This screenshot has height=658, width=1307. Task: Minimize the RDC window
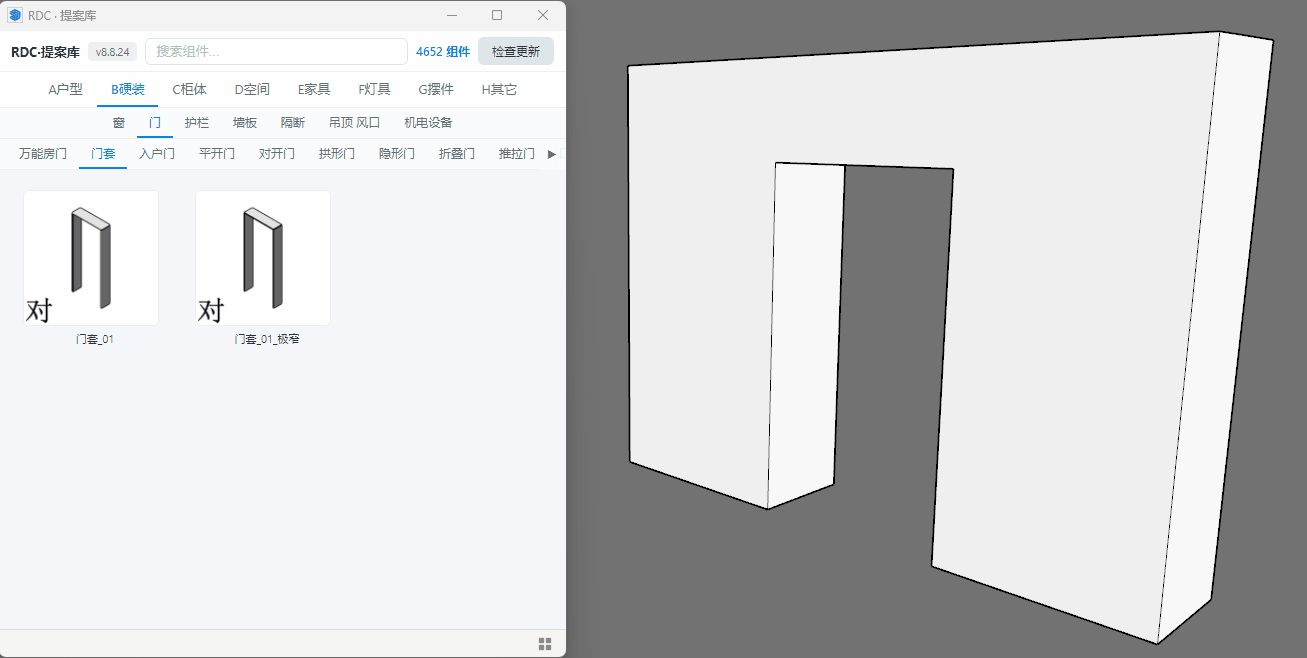(452, 15)
